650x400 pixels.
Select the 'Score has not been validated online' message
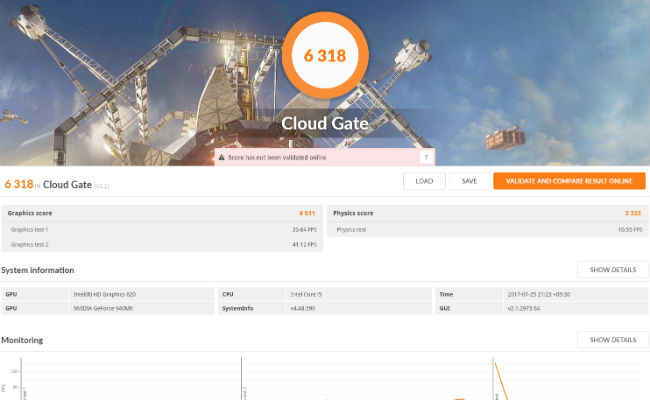point(277,158)
